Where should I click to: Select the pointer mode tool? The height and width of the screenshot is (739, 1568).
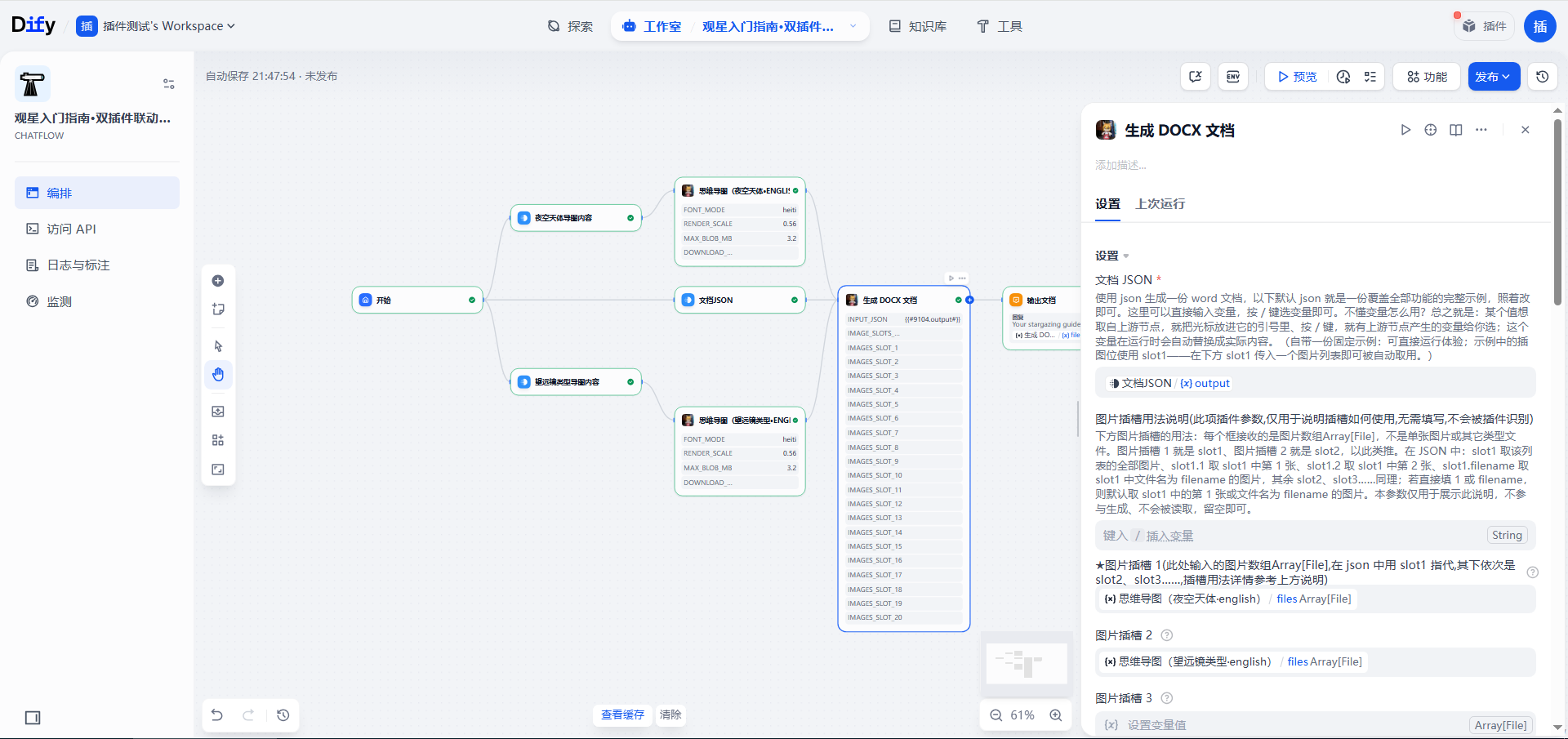[218, 346]
